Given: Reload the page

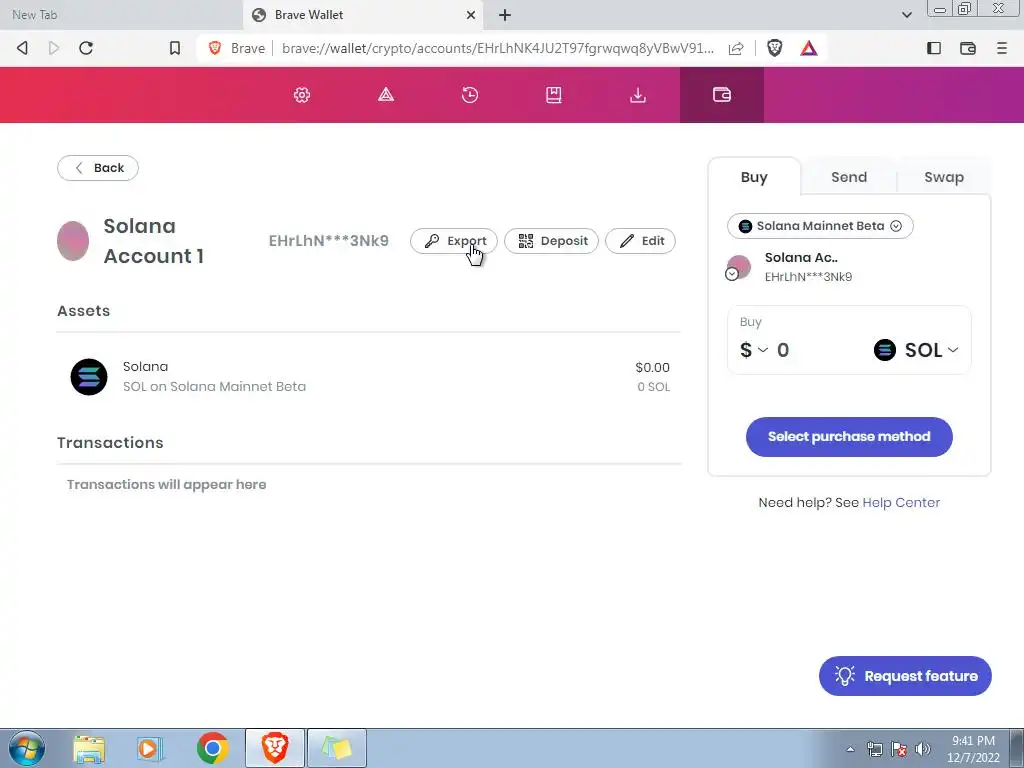Looking at the screenshot, I should click(x=86, y=48).
